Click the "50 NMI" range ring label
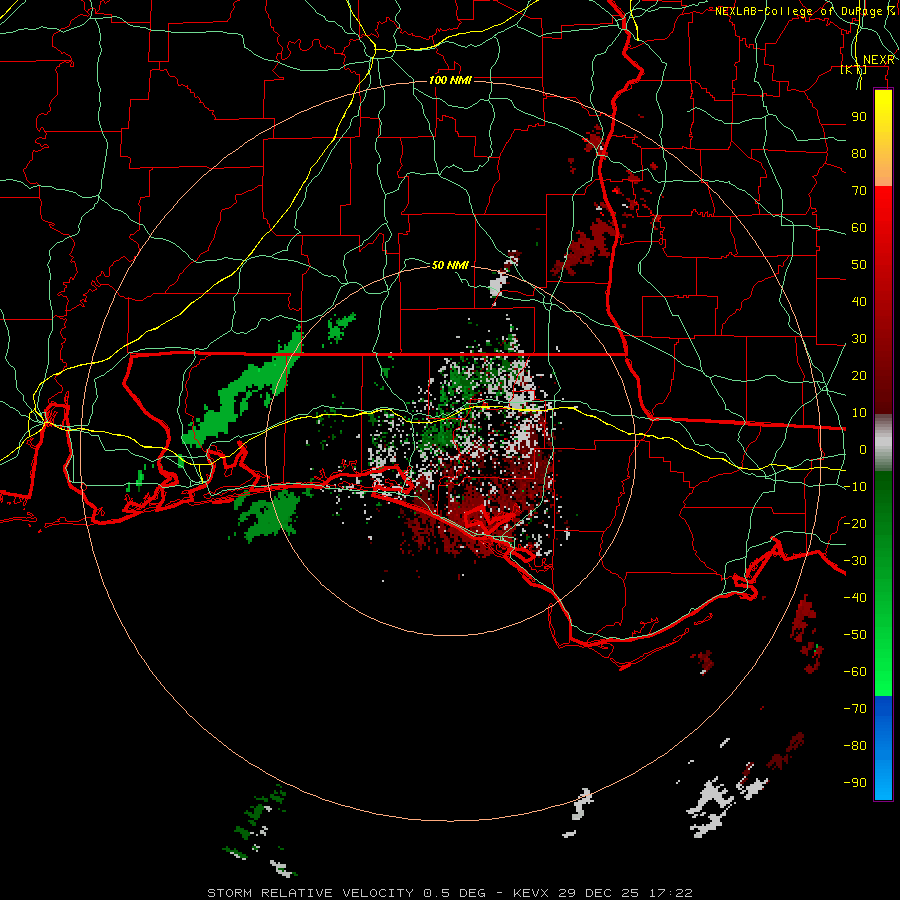This screenshot has width=900, height=900. (x=450, y=265)
